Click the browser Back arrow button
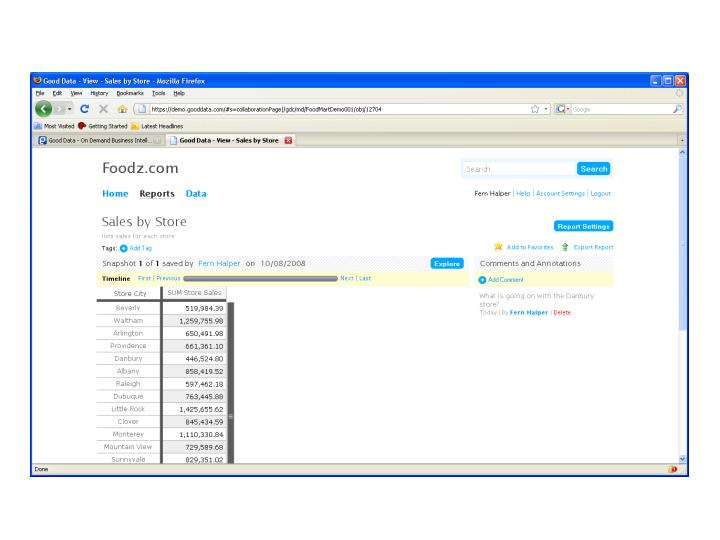720x540 pixels. (44, 108)
